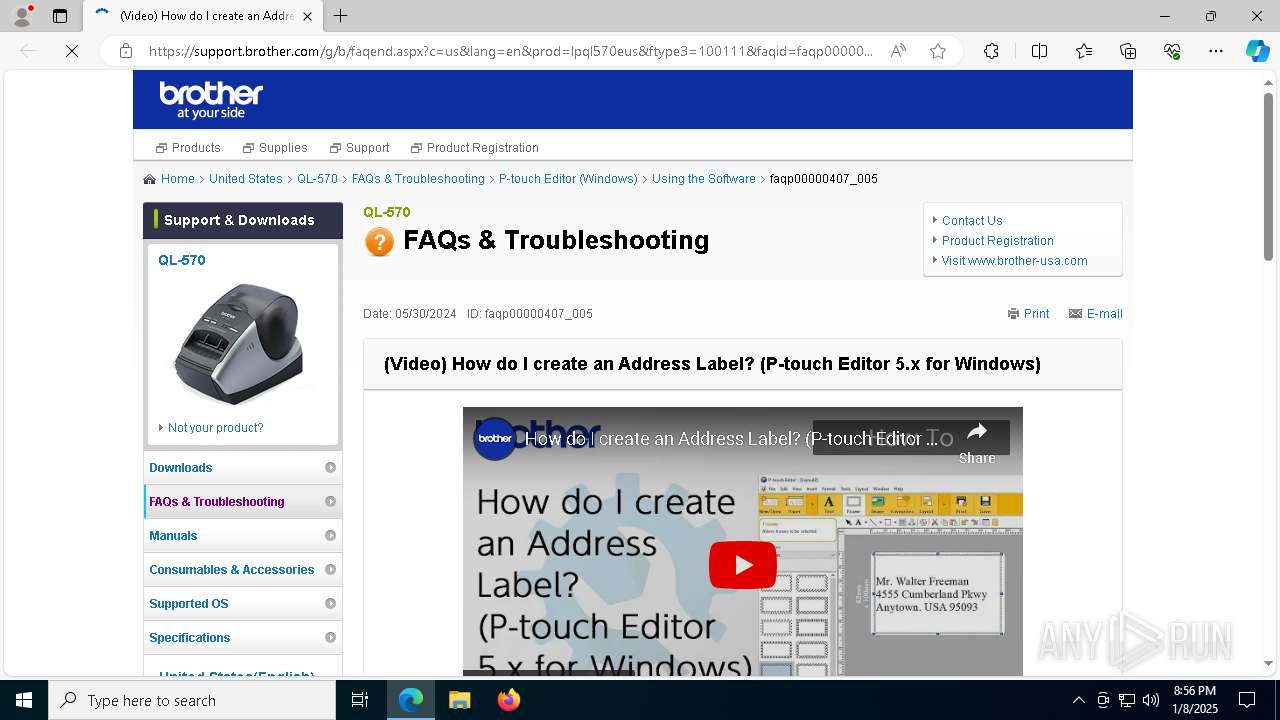Open the taskbar clock and calendar

coord(1195,700)
